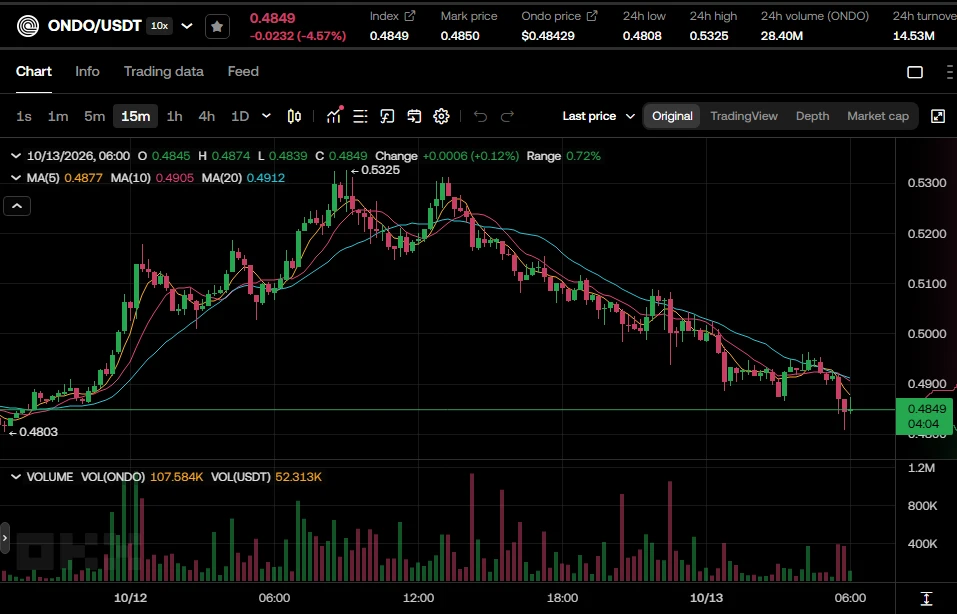Click the current price label 0.4849 on axis
Image resolution: width=957 pixels, height=614 pixels.
925,416
